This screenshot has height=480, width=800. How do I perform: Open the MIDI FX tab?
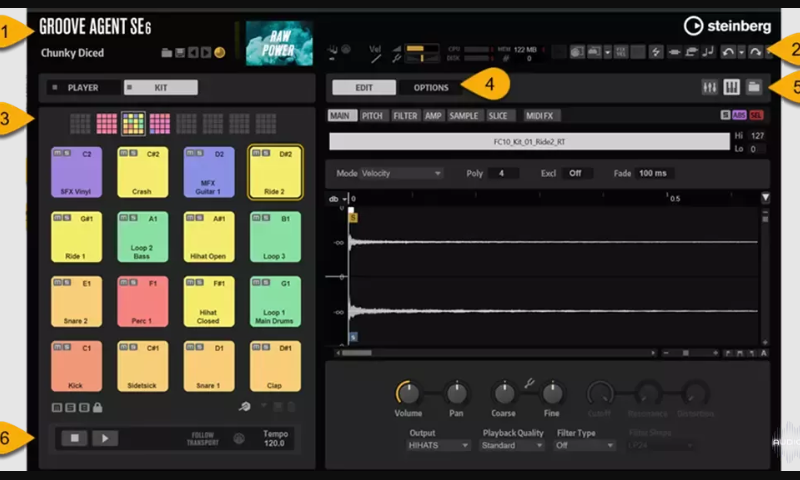coord(540,116)
